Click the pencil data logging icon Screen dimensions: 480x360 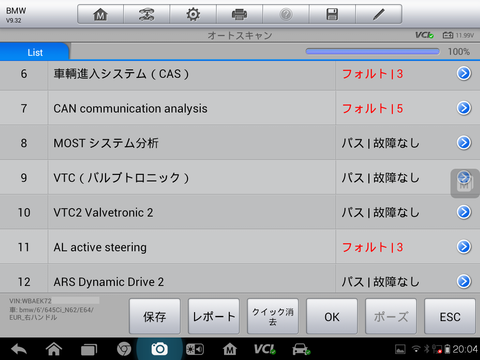click(379, 14)
